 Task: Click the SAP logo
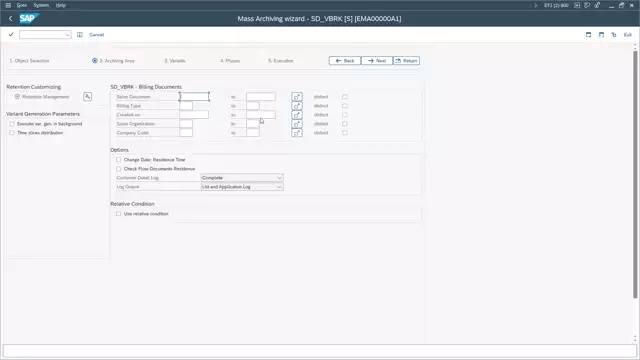28,18
